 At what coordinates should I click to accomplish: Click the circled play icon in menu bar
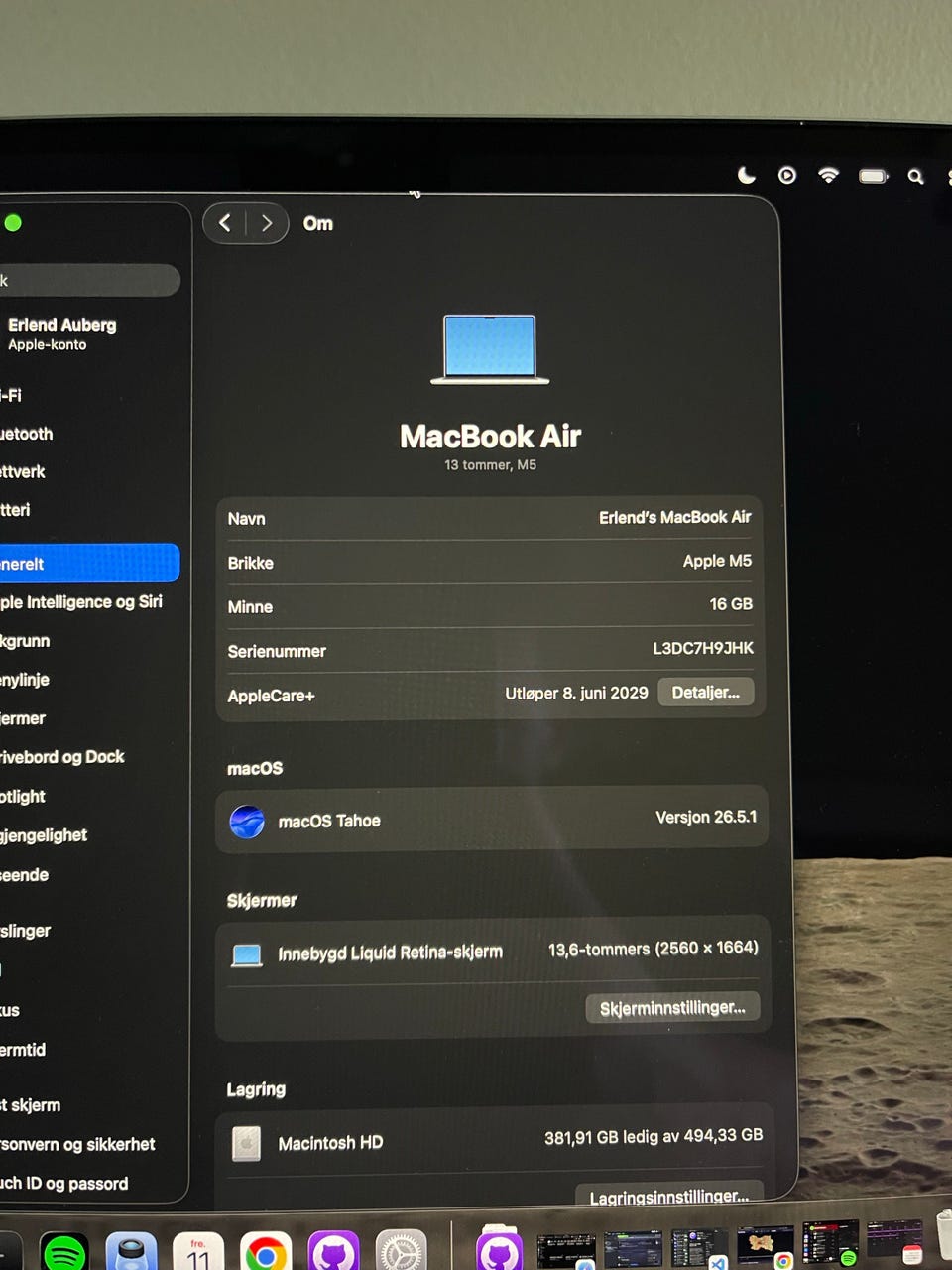[x=787, y=176]
